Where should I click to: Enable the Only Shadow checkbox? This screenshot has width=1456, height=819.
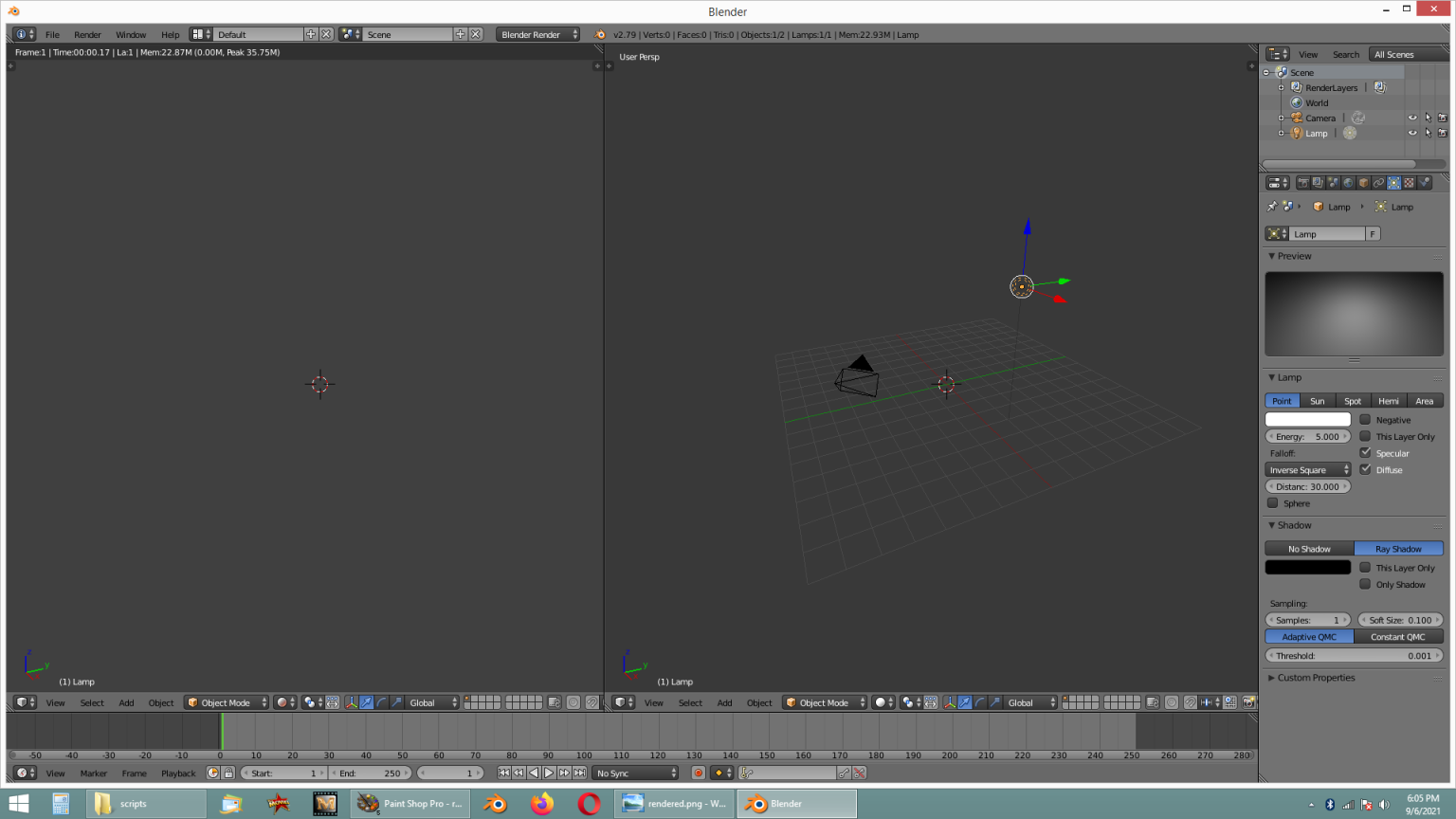[x=1365, y=584]
